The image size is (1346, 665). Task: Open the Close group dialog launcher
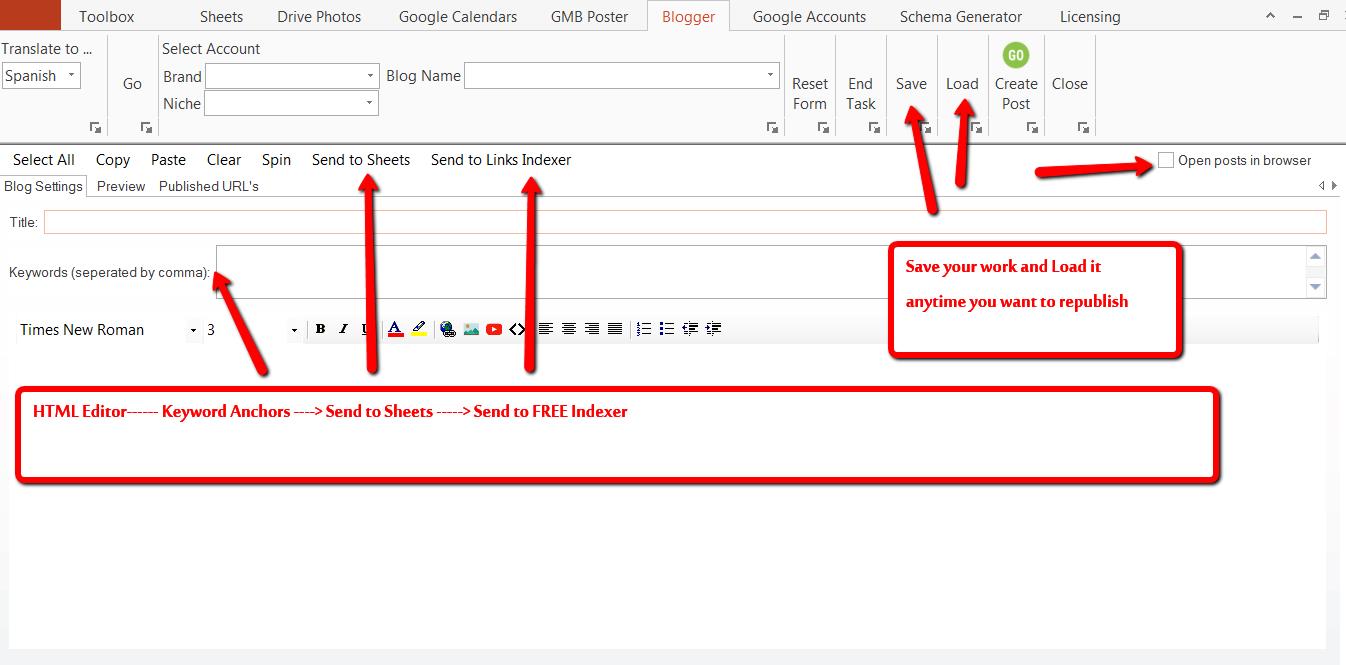(x=1083, y=128)
